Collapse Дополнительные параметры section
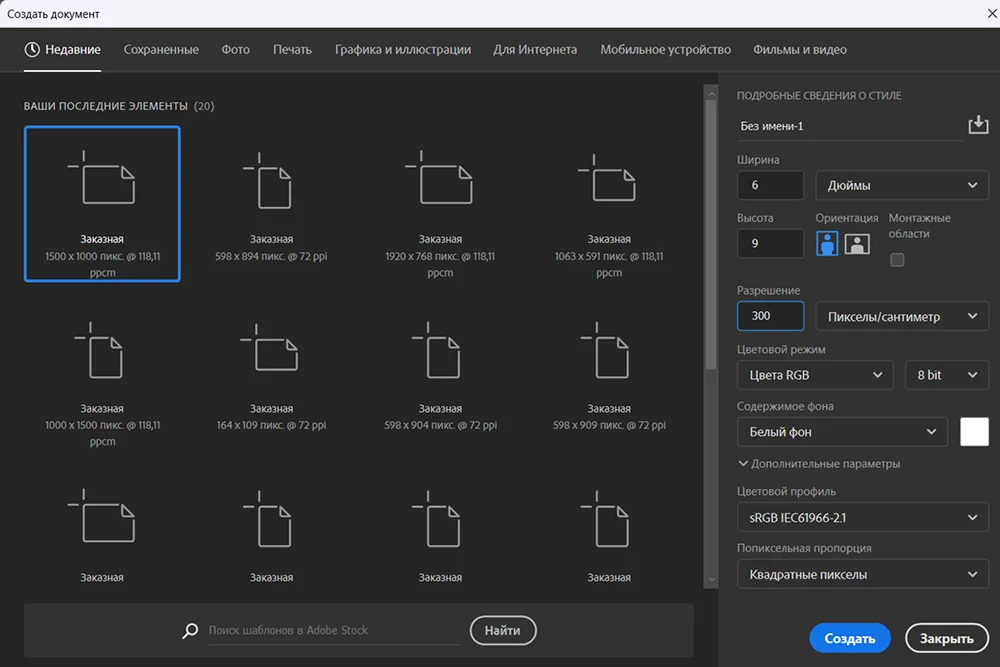The height and width of the screenshot is (667, 1000). coord(819,464)
